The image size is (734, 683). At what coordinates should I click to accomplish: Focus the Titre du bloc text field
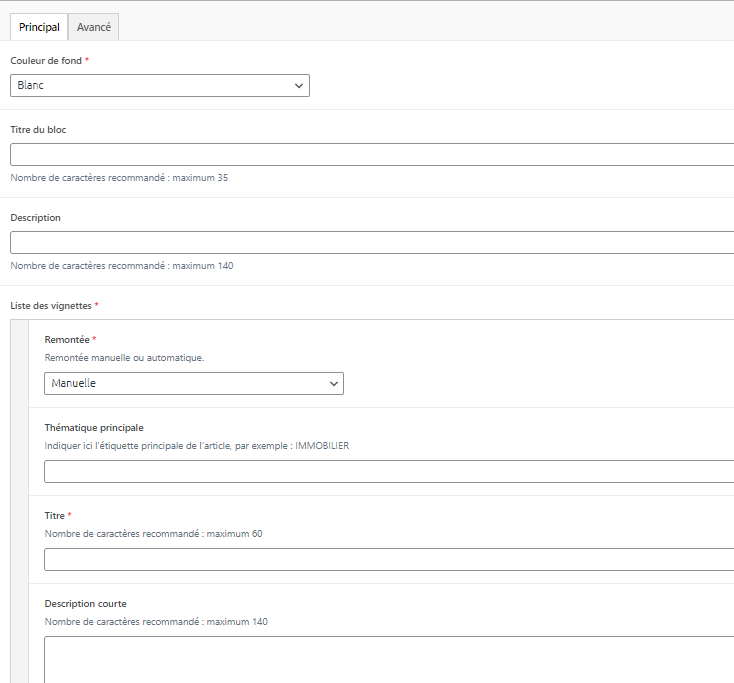[x=372, y=154]
